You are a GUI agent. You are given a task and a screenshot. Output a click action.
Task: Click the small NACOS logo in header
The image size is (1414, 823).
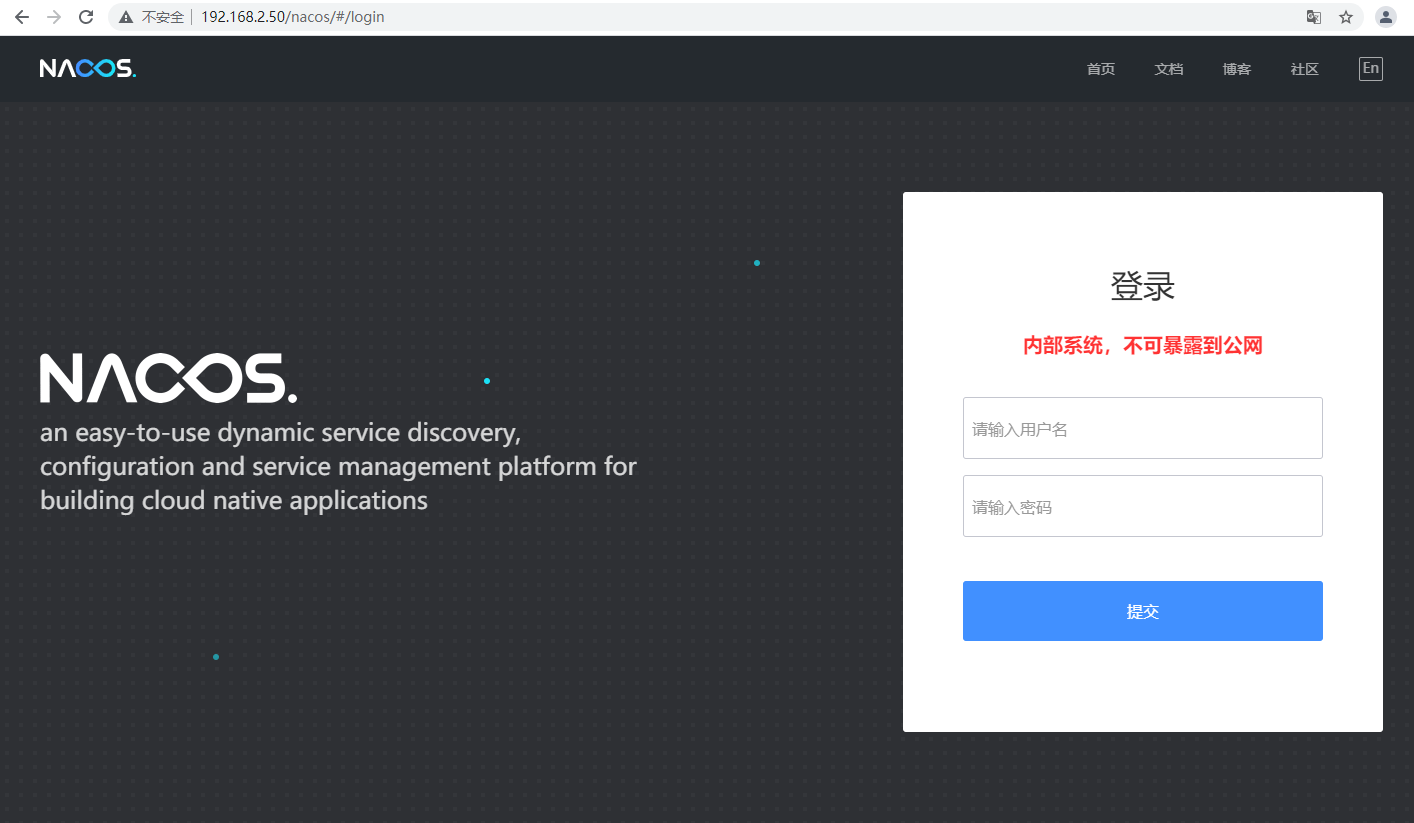pos(88,68)
